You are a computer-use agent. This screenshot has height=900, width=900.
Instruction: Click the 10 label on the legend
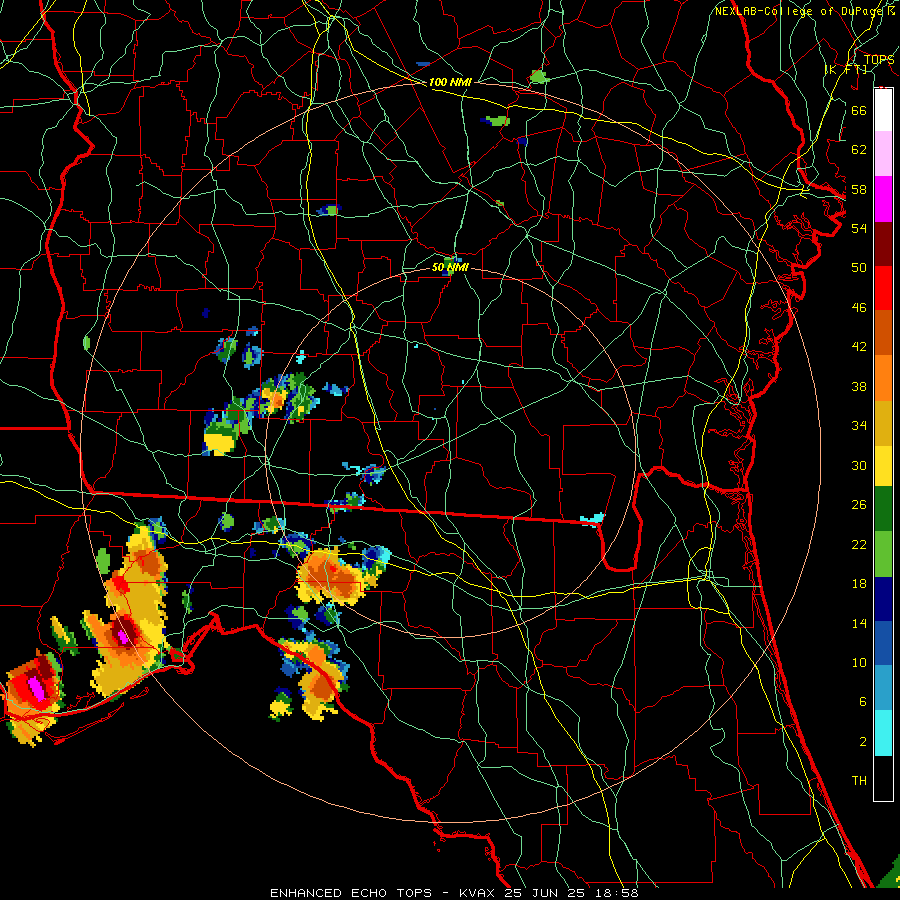[x=859, y=662]
